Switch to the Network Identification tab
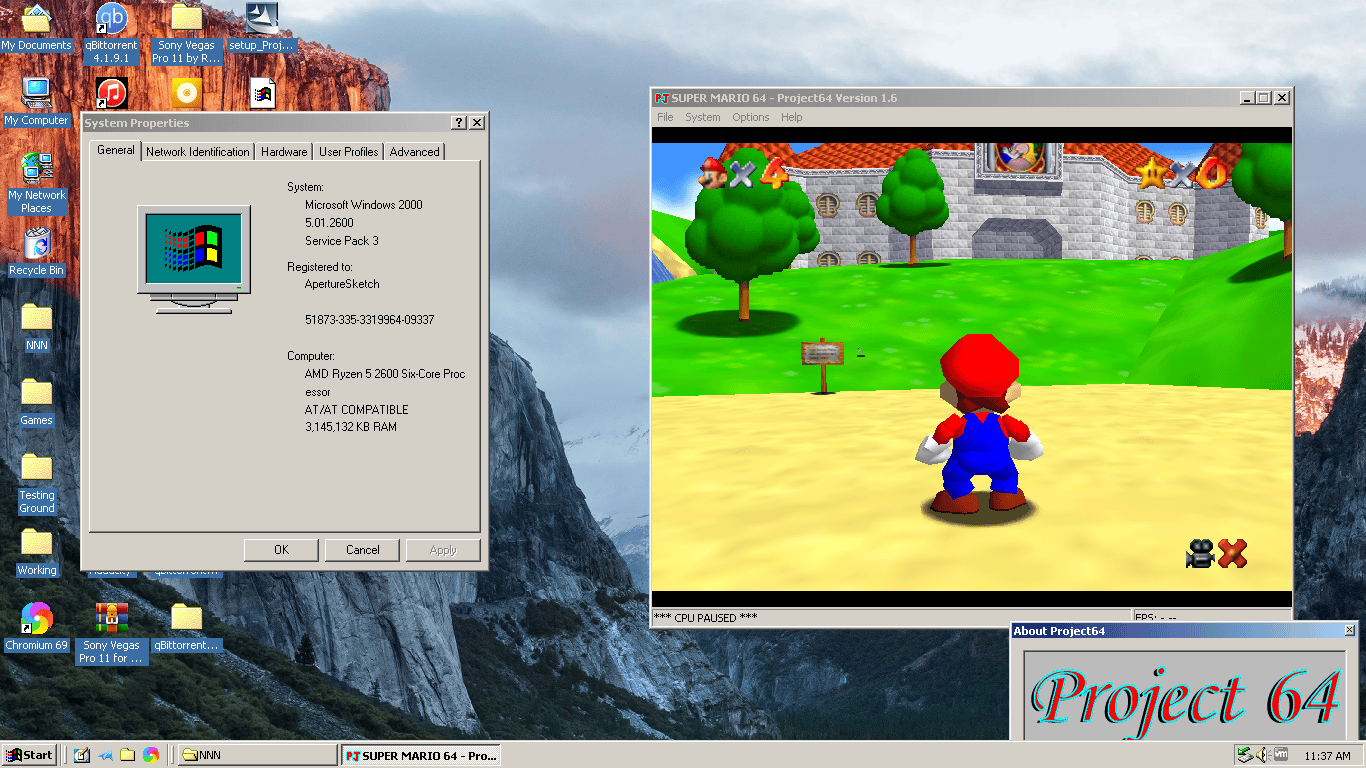1366x768 pixels. (x=198, y=152)
